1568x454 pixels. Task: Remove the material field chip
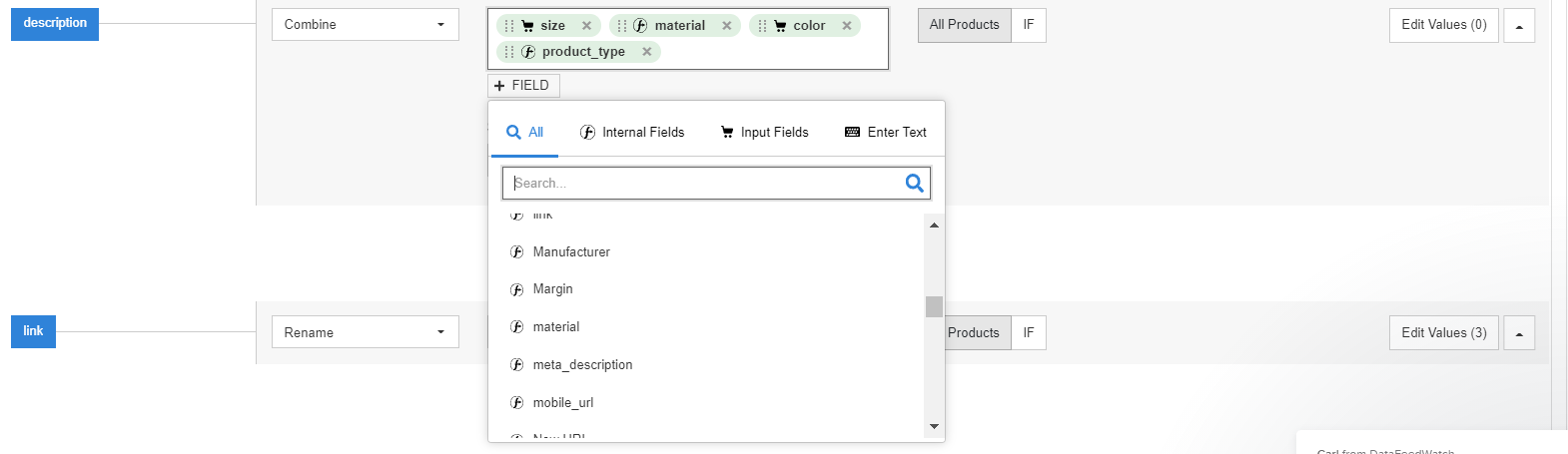coord(727,26)
